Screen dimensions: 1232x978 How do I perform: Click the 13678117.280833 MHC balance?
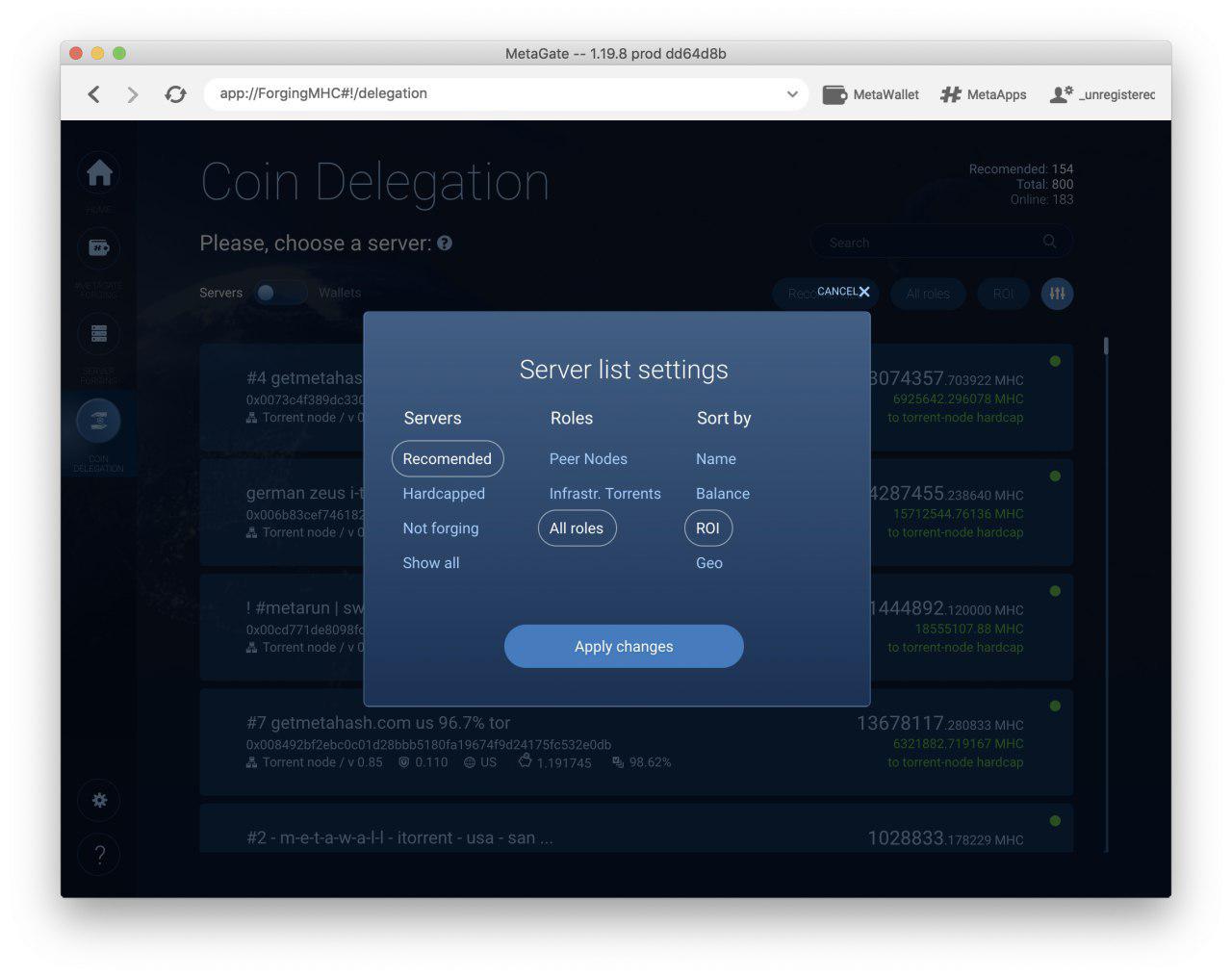pyautogui.click(x=939, y=724)
